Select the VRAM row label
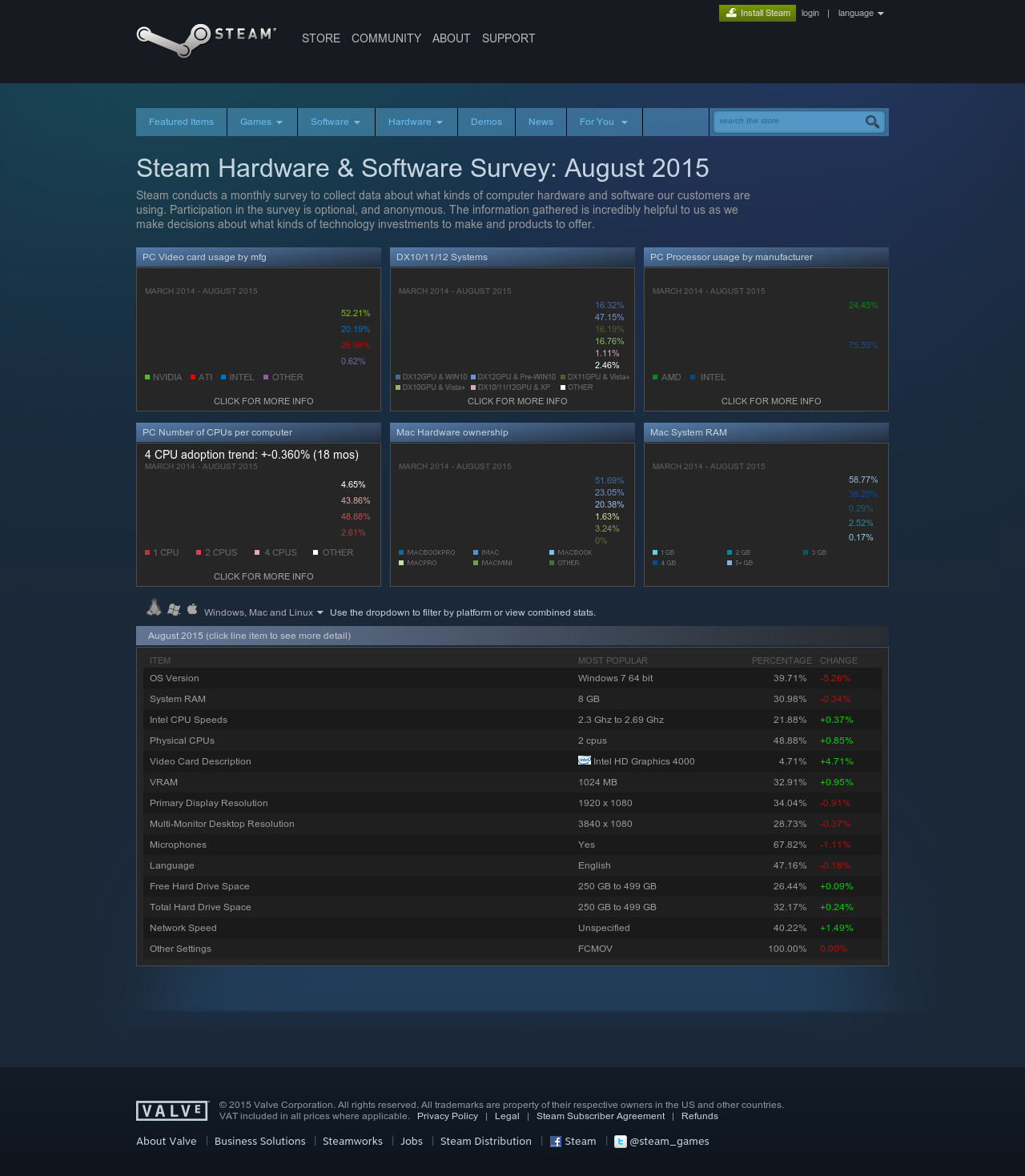Screen dimensions: 1025x1176 point(163,782)
